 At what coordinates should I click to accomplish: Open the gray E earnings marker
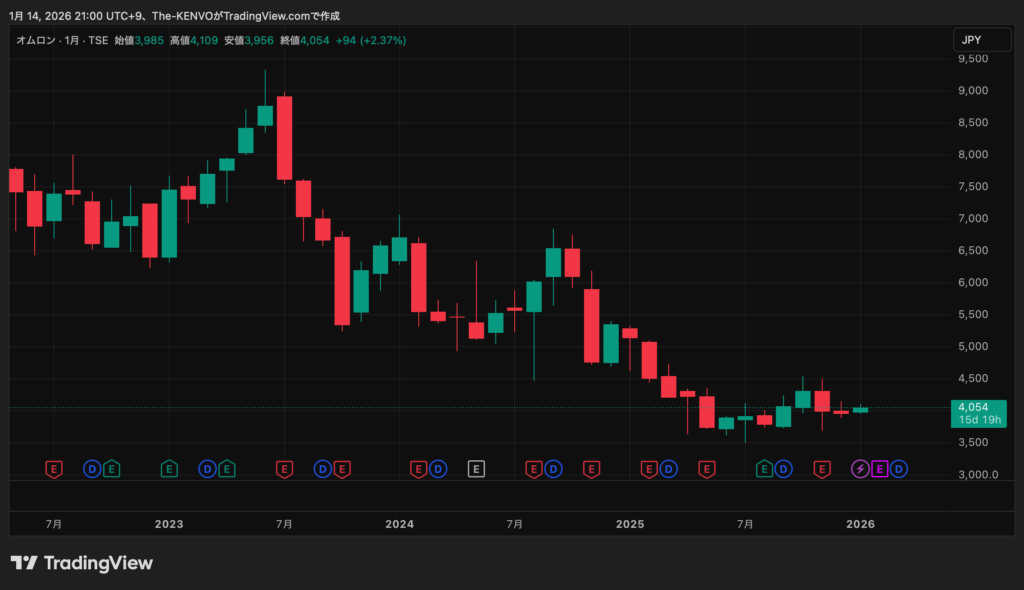pos(476,468)
